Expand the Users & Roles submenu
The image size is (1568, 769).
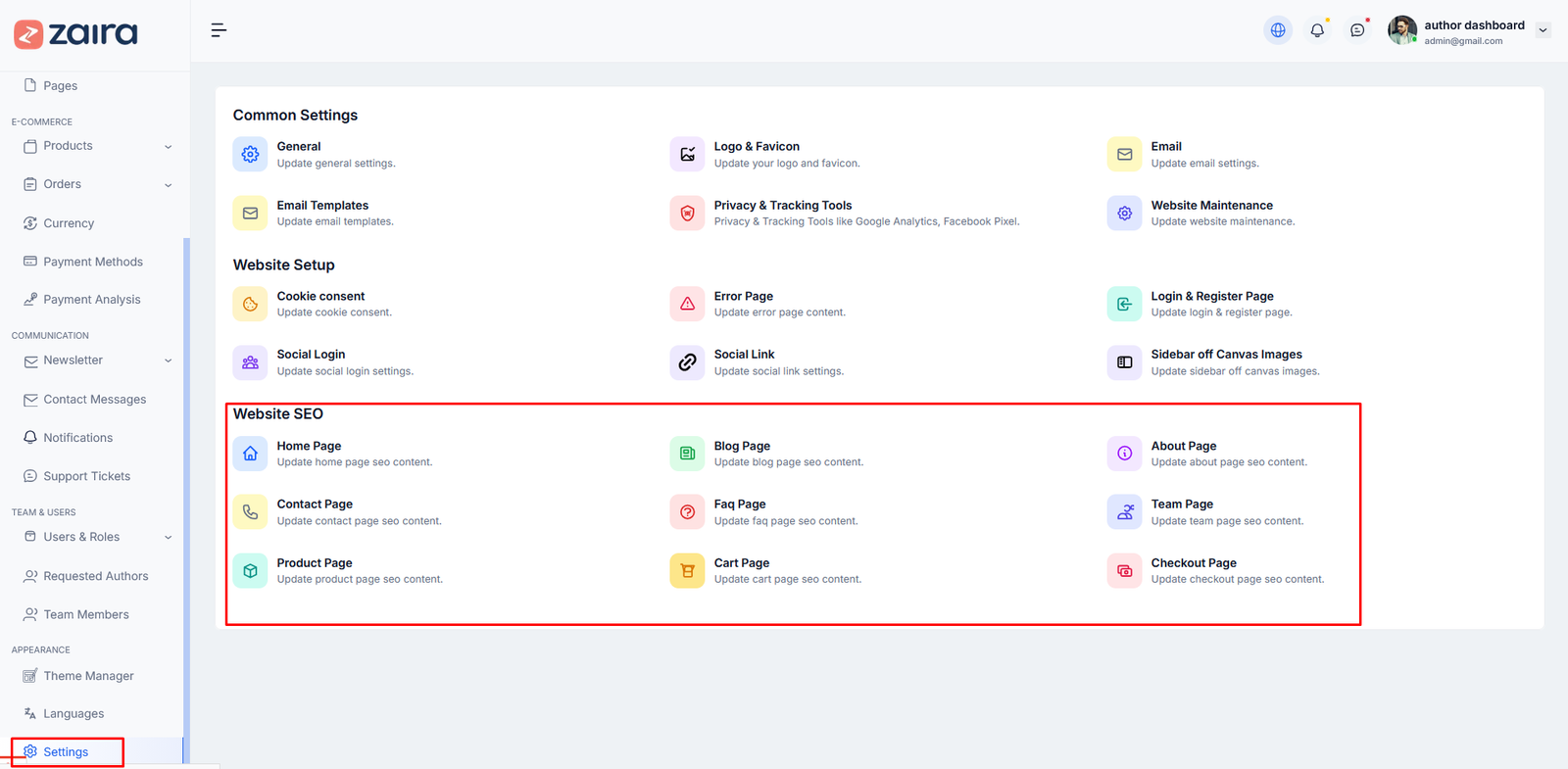168,538
